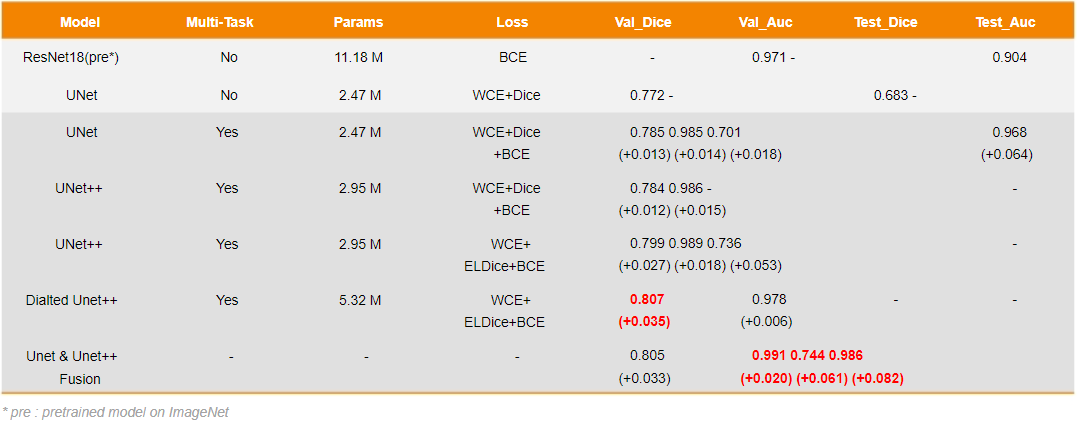The image size is (1078, 423).
Task: Select the Val_Dice column header
Action: 643,22
